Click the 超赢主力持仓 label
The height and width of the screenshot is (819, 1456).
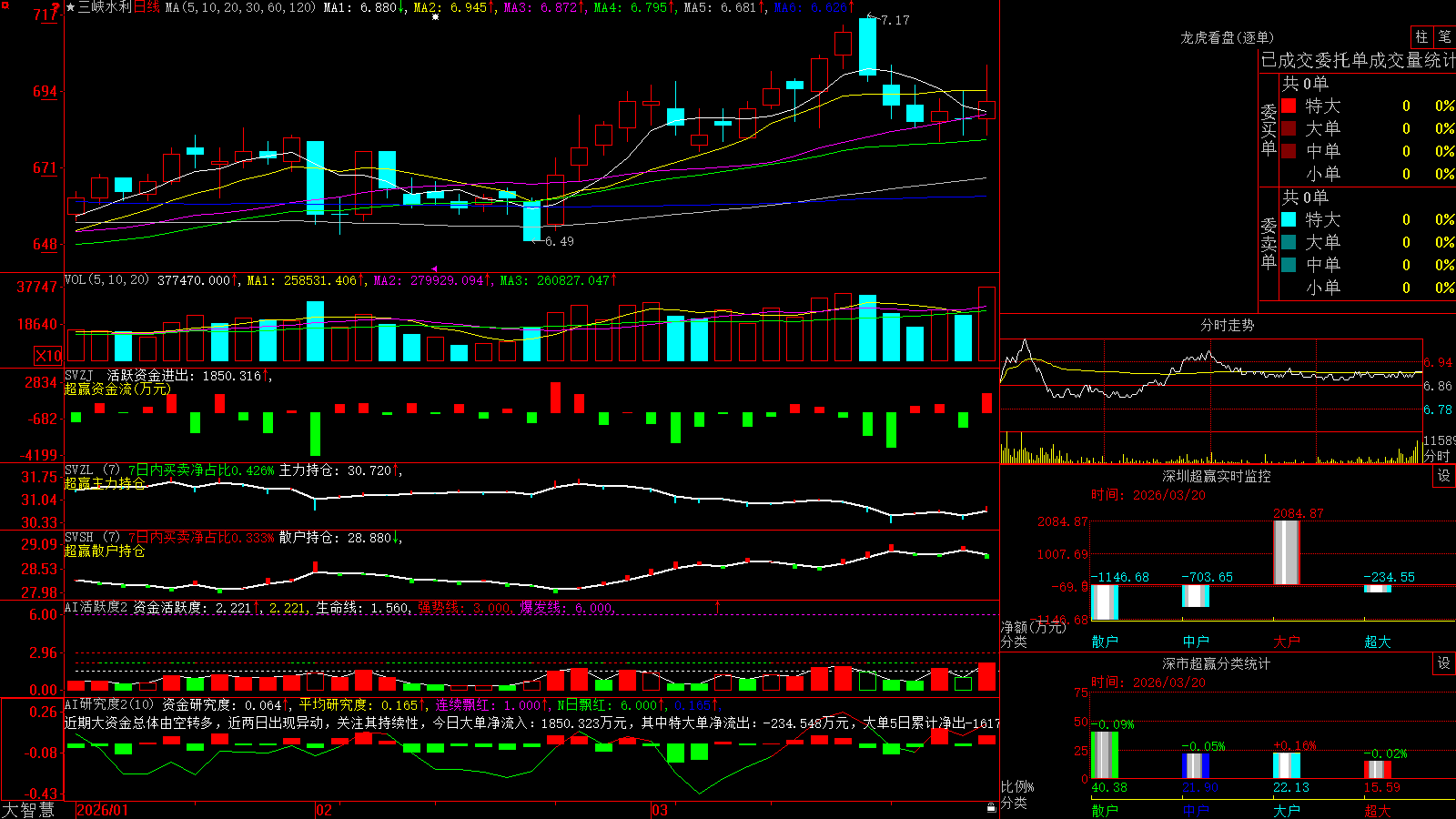point(105,483)
